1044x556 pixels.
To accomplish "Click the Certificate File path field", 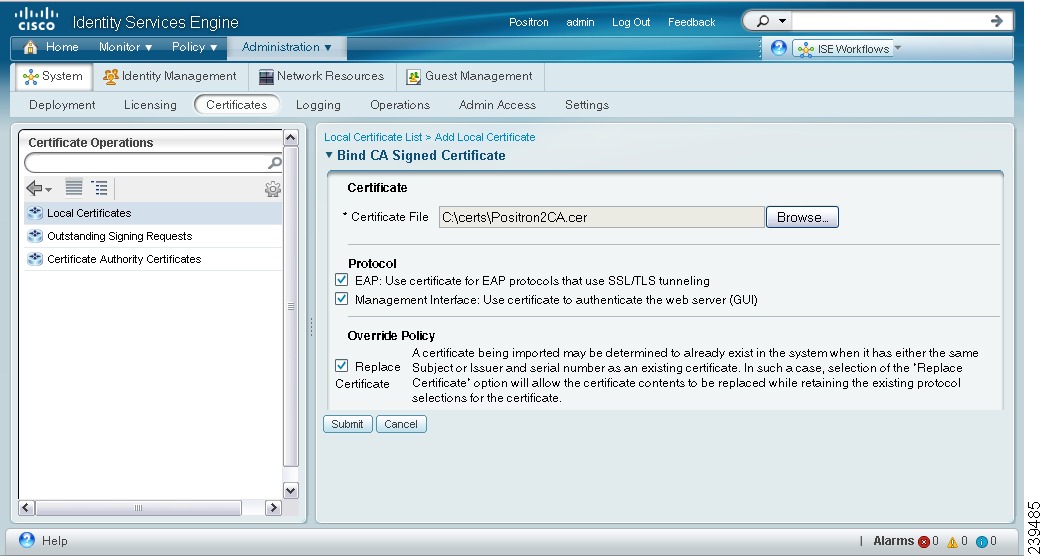I will [601, 217].
